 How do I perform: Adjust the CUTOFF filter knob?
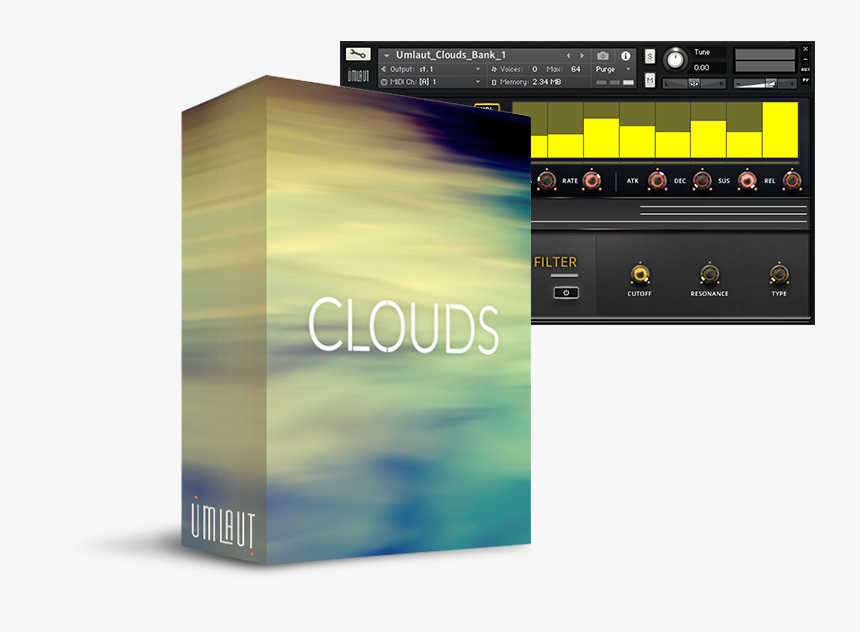click(x=640, y=274)
